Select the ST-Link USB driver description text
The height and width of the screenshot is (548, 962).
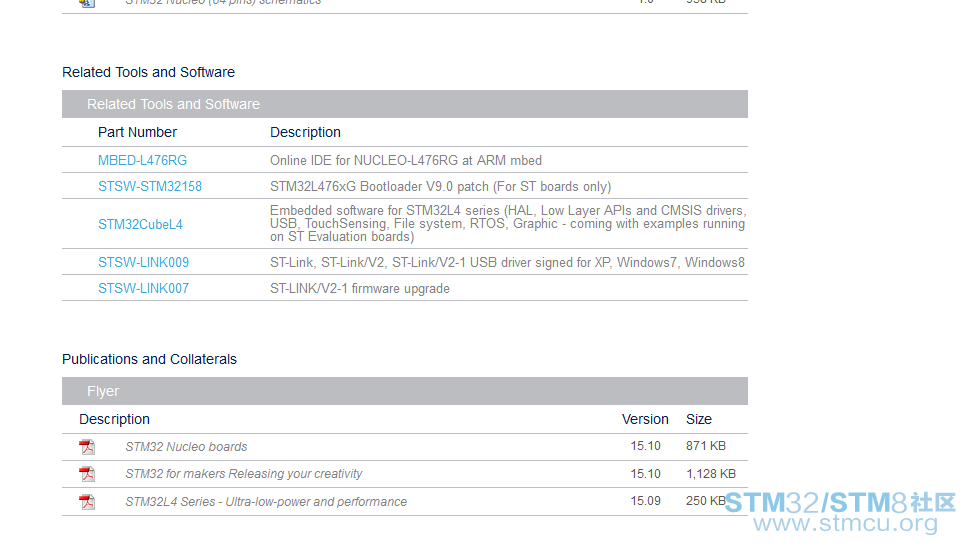(x=507, y=263)
